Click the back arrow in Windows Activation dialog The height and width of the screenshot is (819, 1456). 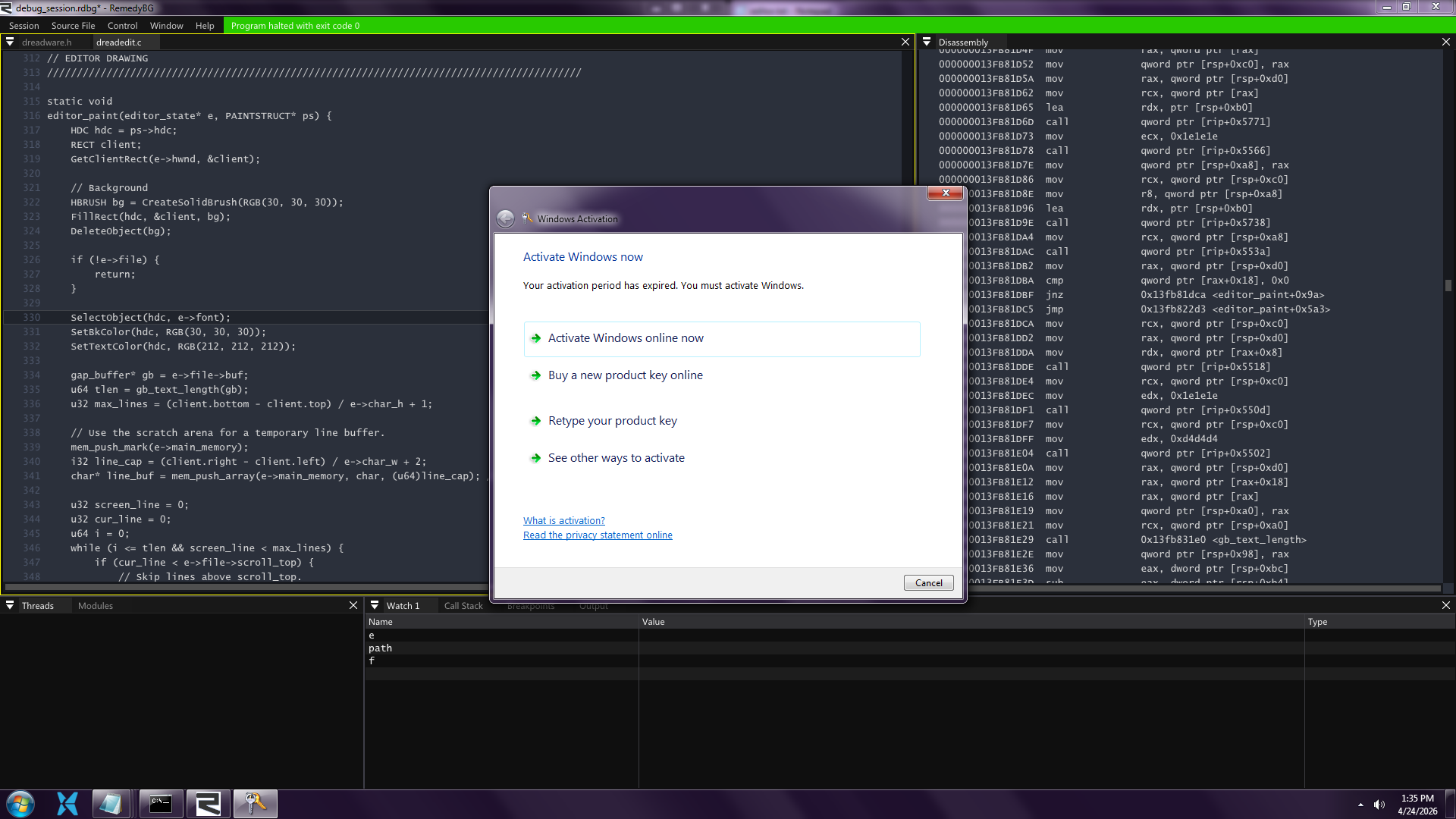(505, 219)
